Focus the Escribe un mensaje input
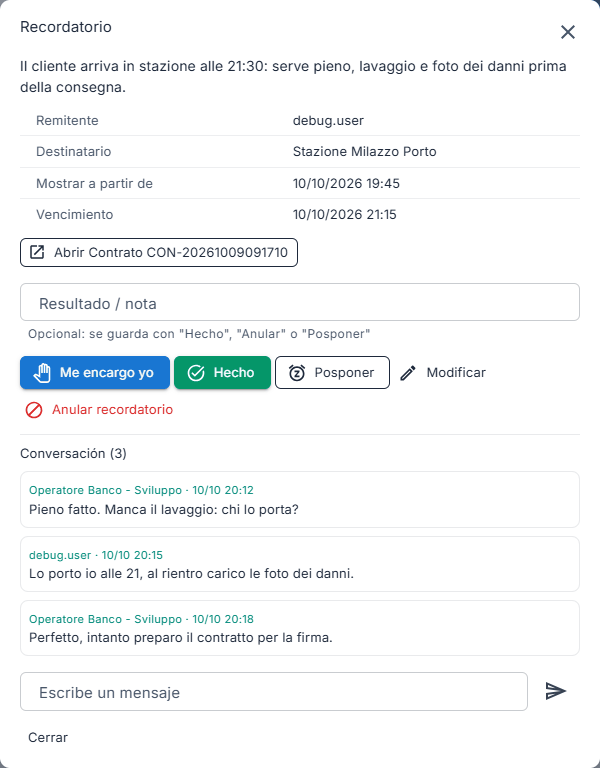 tap(274, 692)
